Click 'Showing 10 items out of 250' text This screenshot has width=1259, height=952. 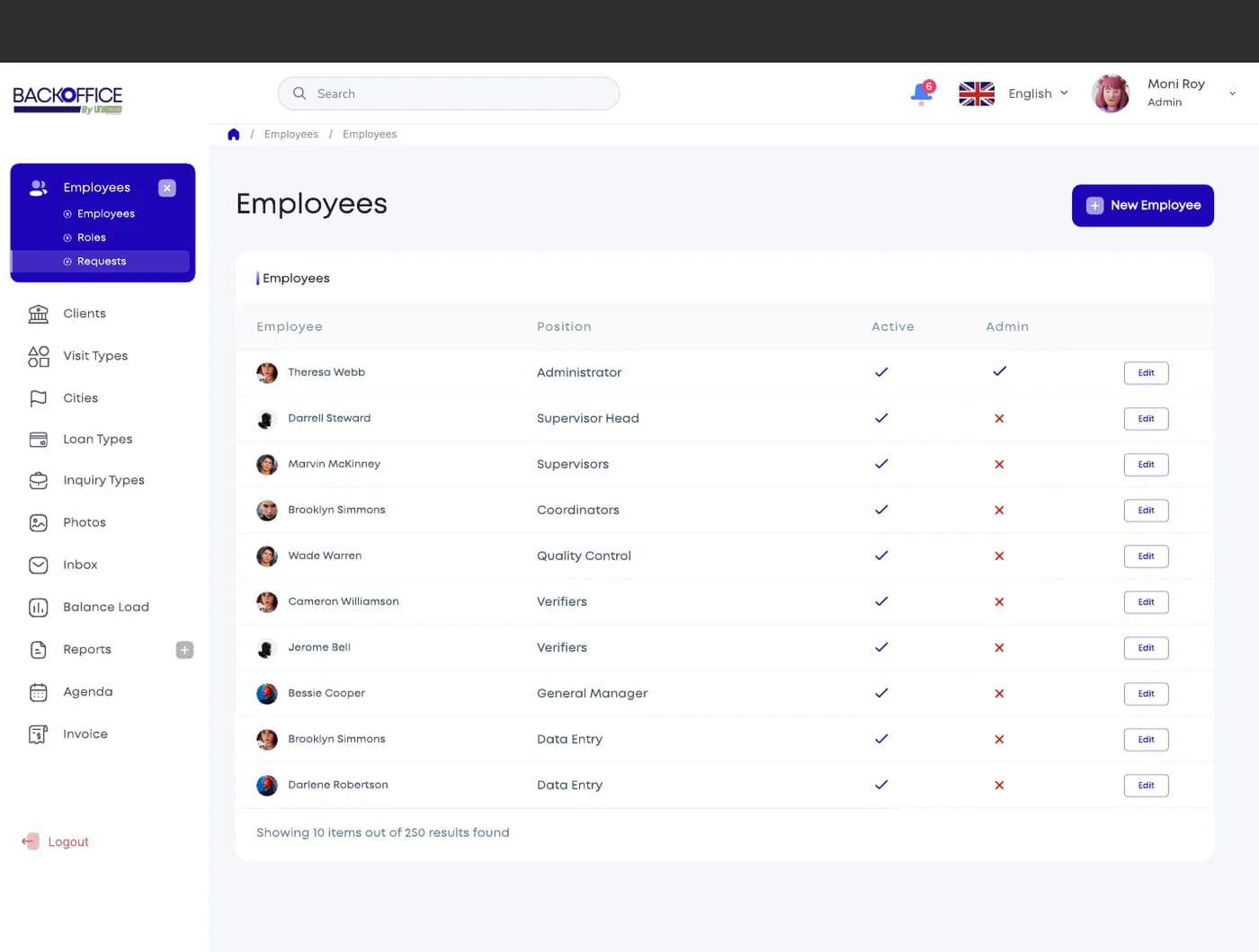pos(383,832)
